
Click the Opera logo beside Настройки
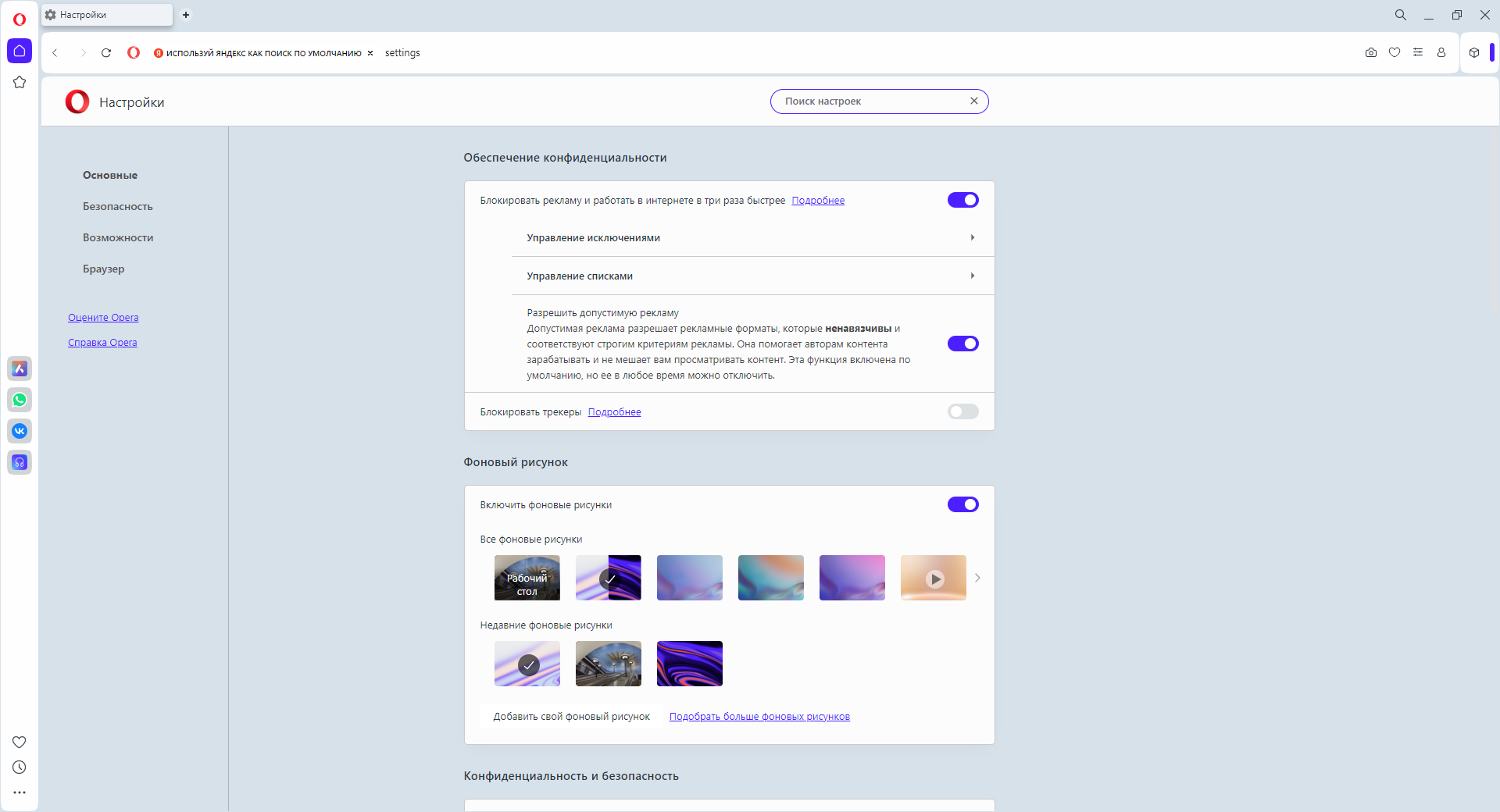77,101
